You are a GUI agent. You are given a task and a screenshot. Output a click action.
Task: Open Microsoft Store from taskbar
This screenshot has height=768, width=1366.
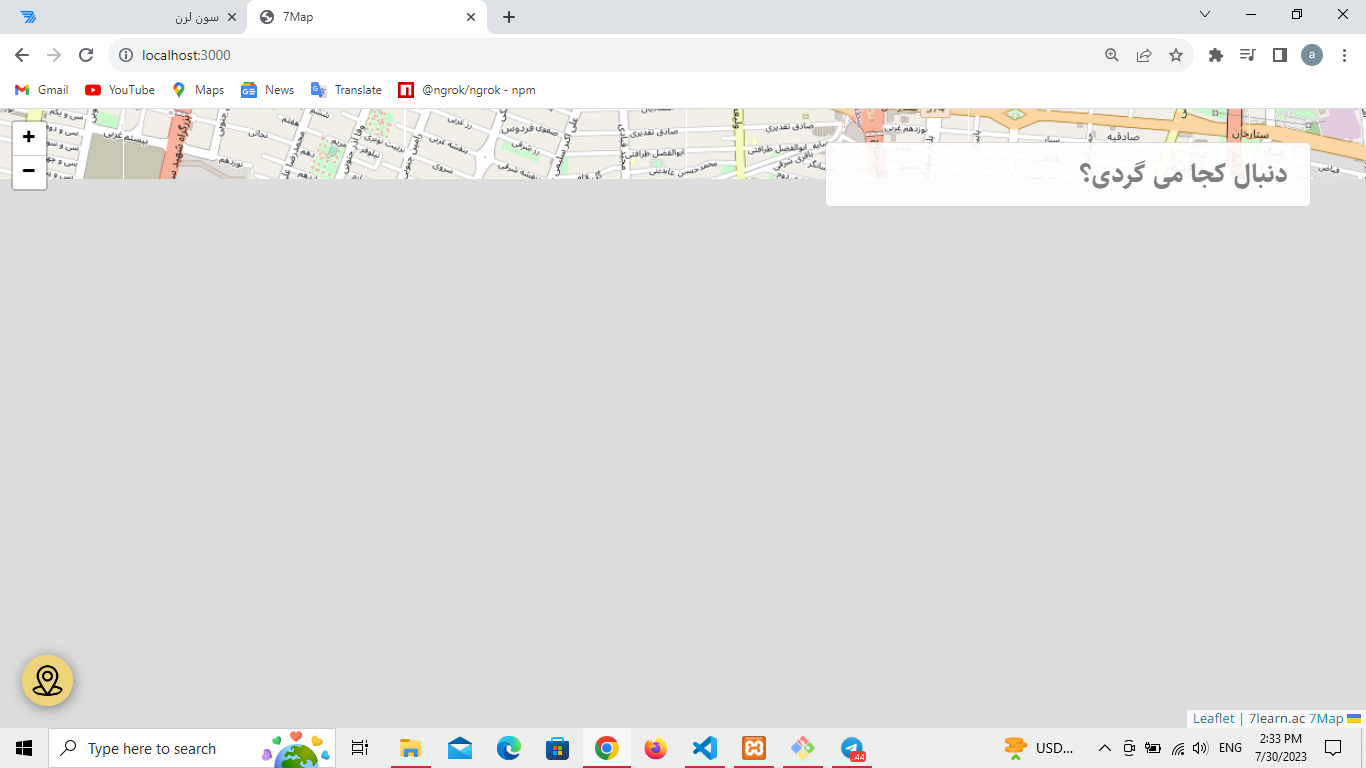click(x=558, y=748)
